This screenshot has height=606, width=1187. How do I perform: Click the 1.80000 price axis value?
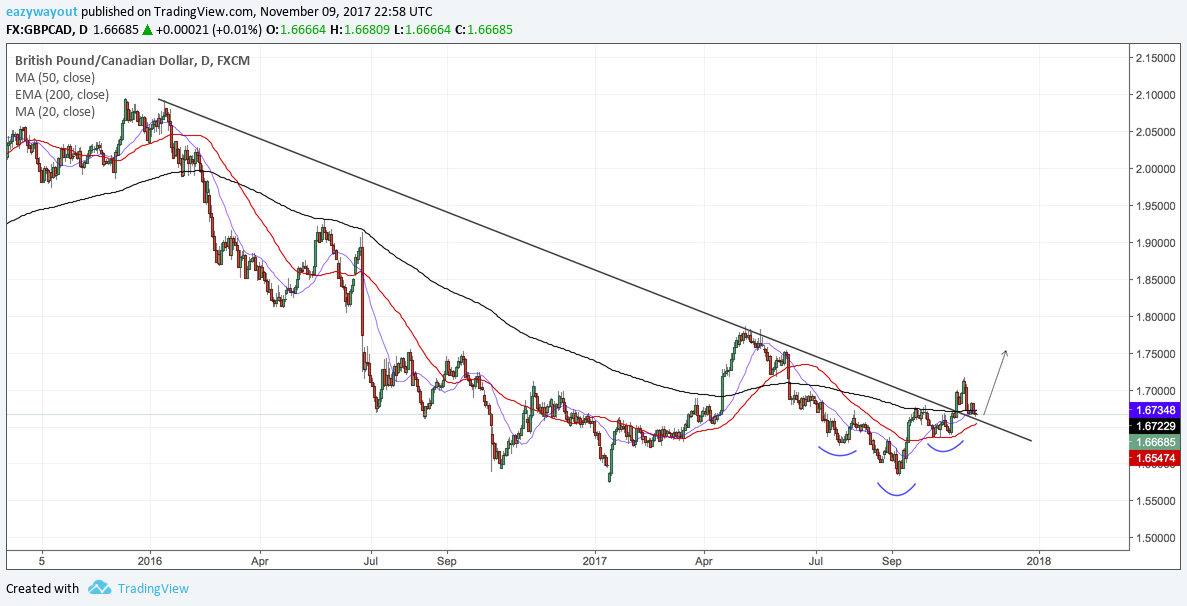pos(1155,317)
